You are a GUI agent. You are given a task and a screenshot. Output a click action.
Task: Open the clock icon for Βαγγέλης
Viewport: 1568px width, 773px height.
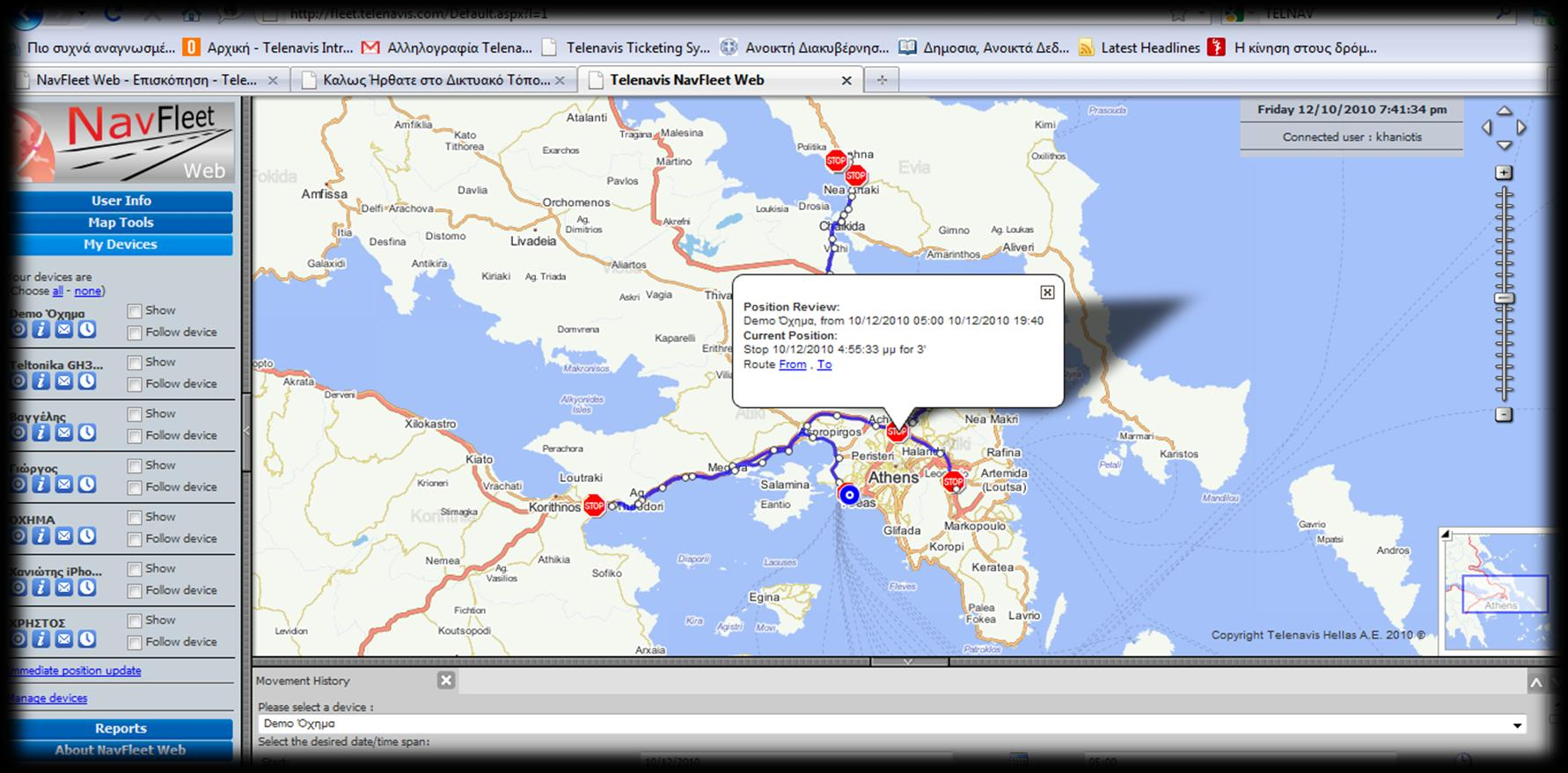click(86, 433)
